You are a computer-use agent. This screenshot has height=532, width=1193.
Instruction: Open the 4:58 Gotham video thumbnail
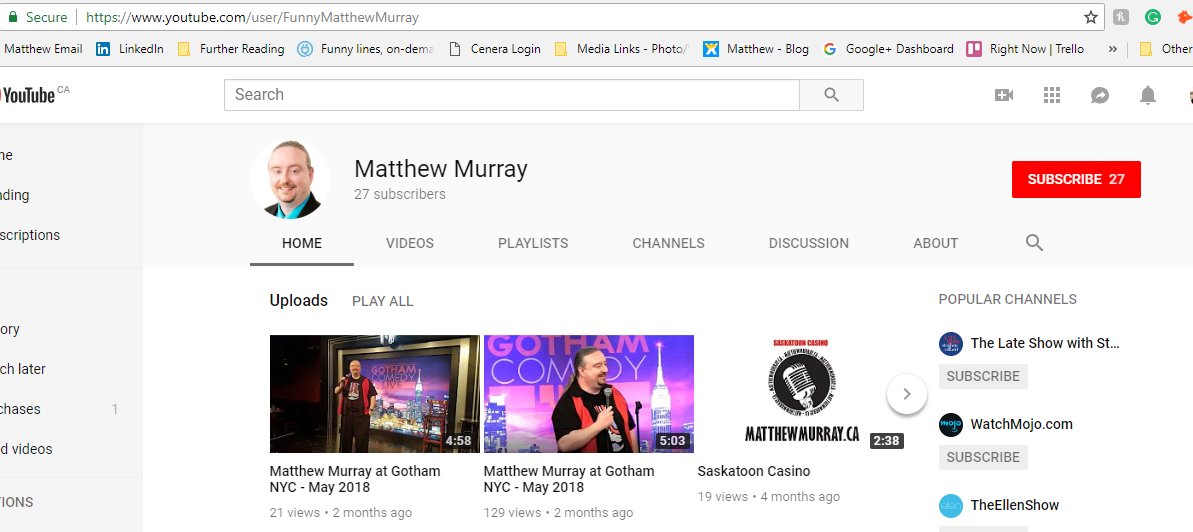tap(374, 393)
